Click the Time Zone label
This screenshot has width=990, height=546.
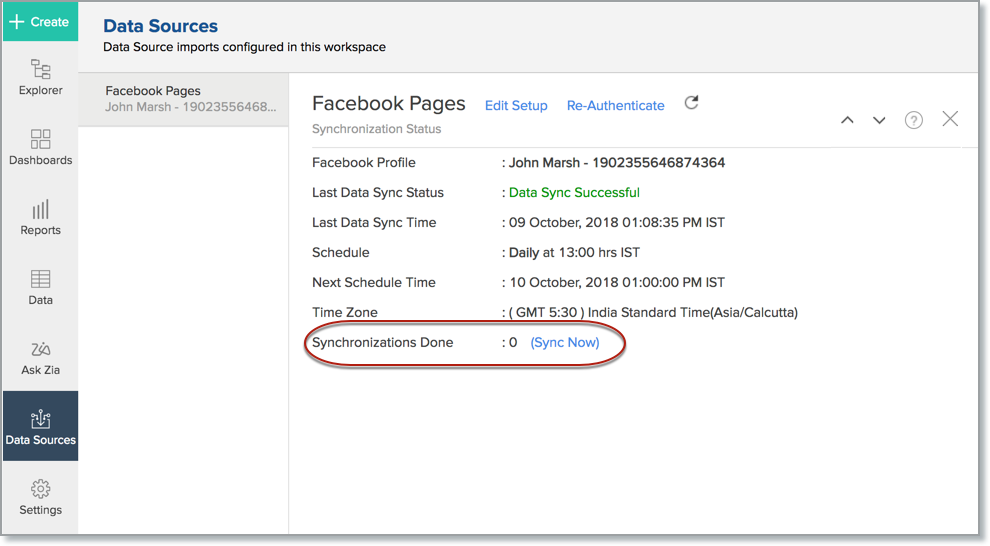tap(345, 312)
